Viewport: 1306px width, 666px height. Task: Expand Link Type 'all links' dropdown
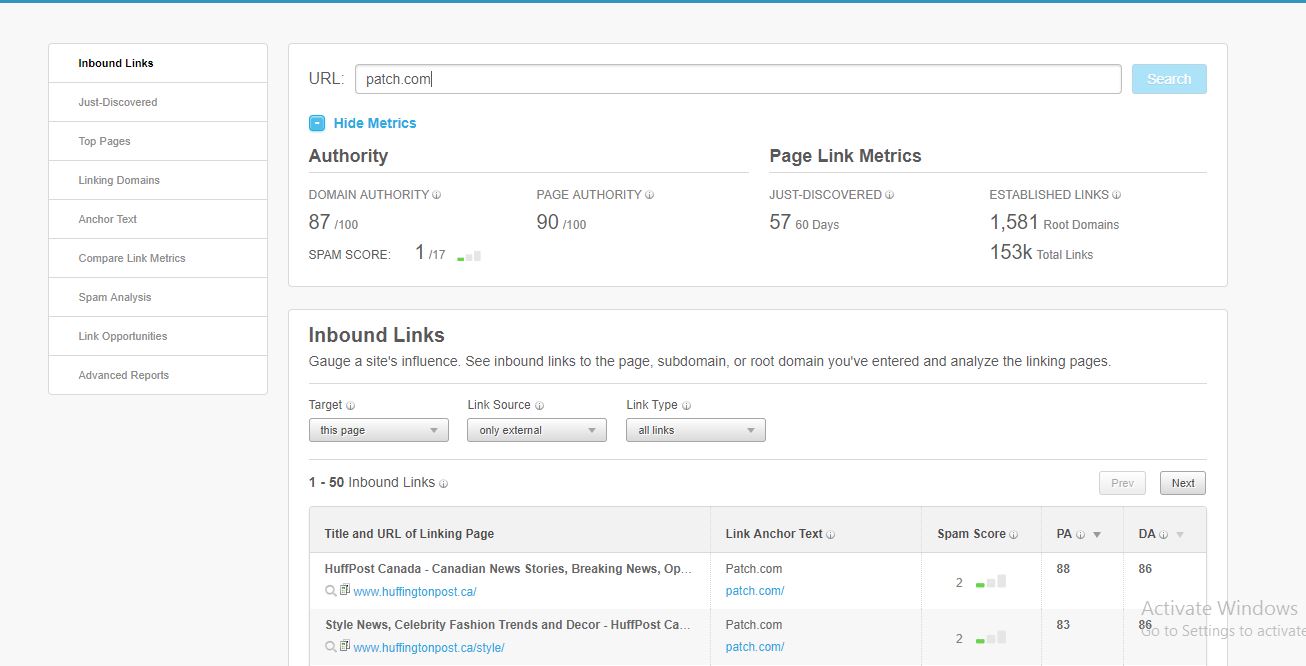[695, 430]
